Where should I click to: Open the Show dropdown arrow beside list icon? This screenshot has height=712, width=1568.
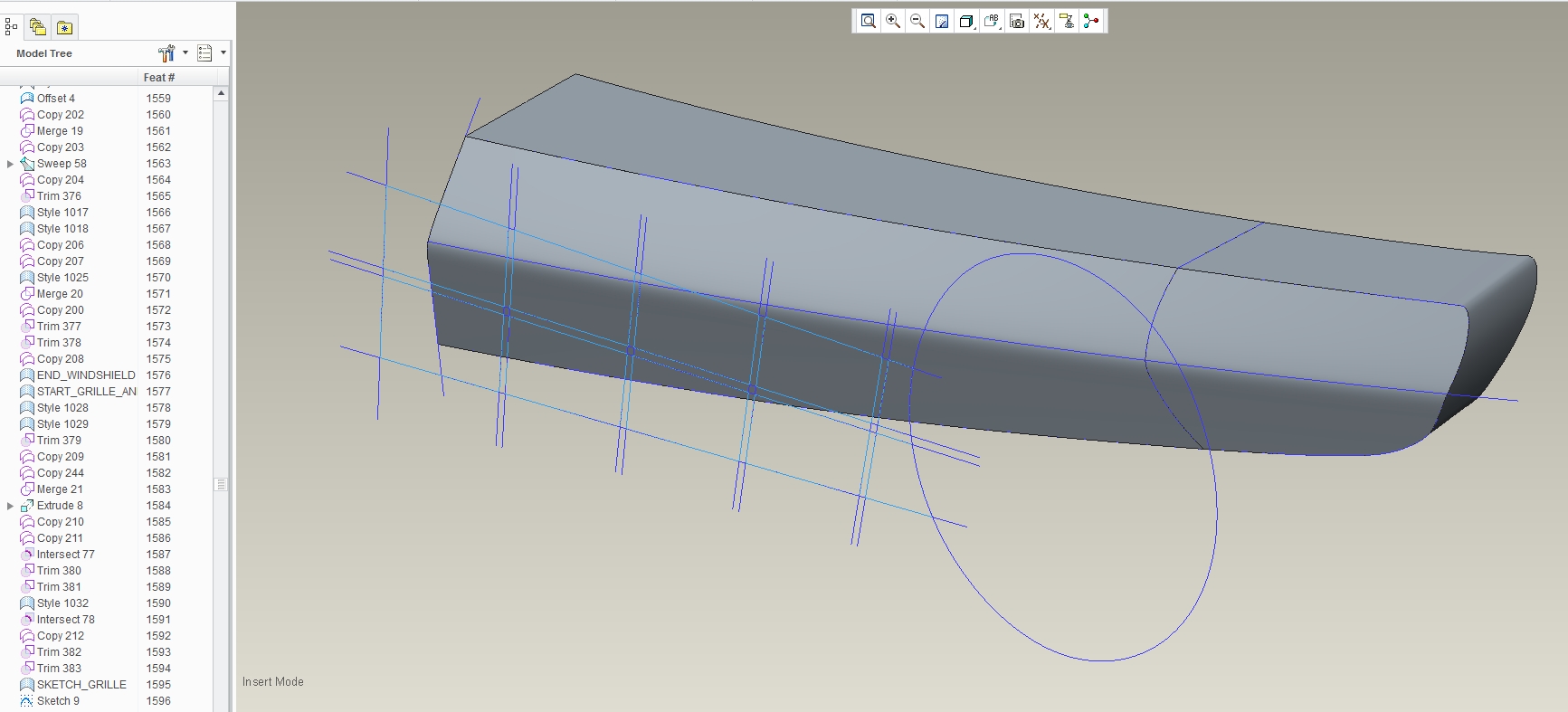coord(223,53)
